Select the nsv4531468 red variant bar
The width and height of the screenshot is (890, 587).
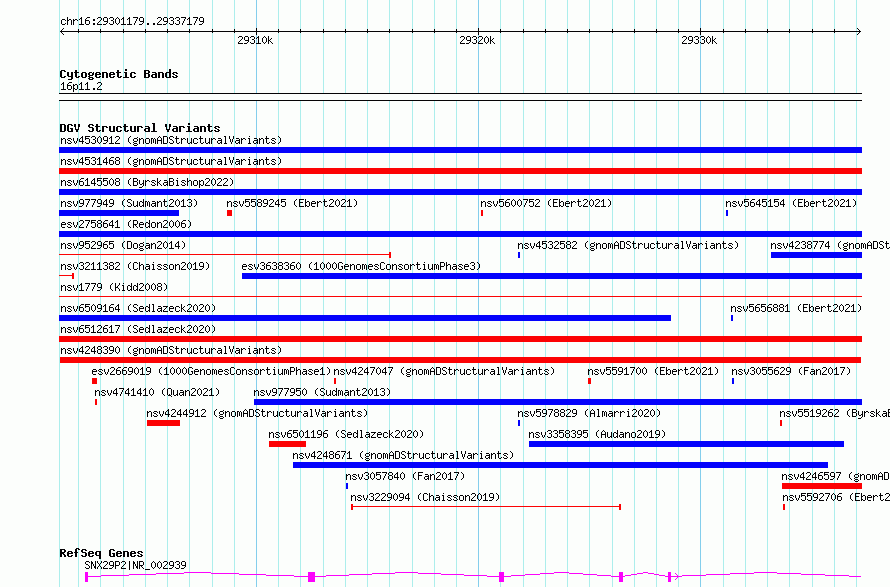tap(460, 171)
